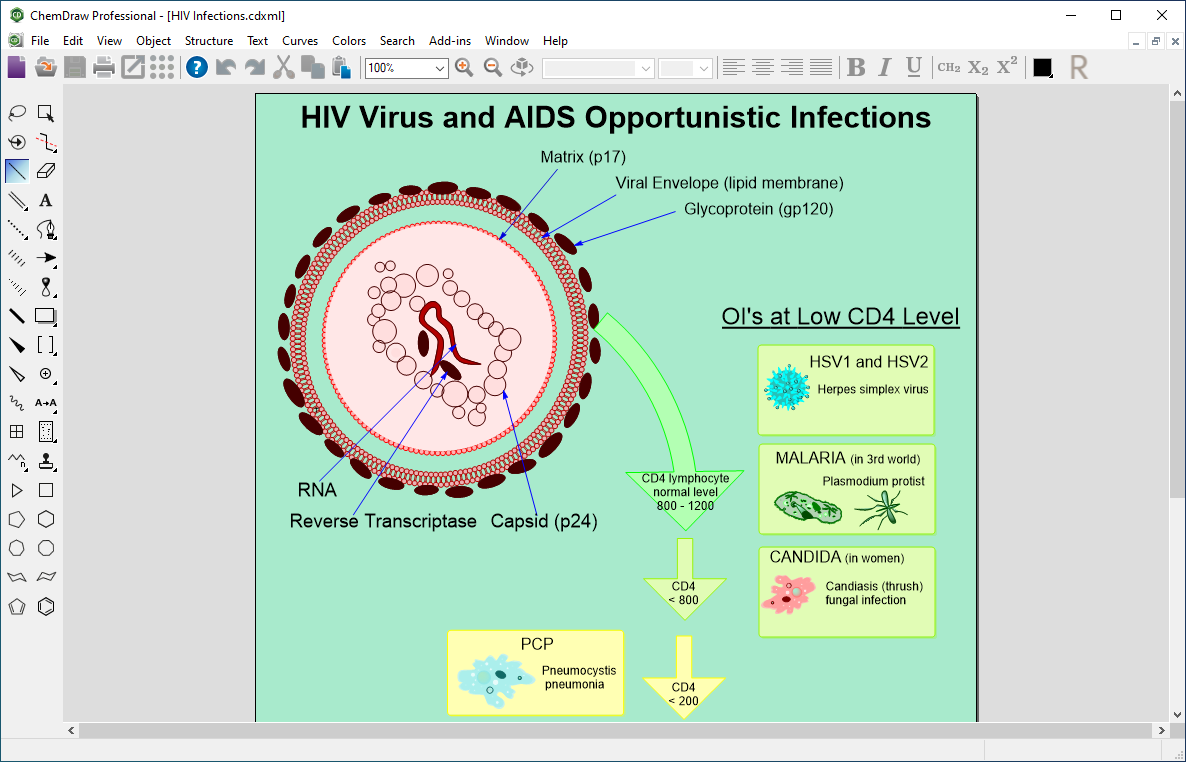Screen dimensions: 1186x762
Task: Click the black color swatch
Action: tap(1042, 67)
